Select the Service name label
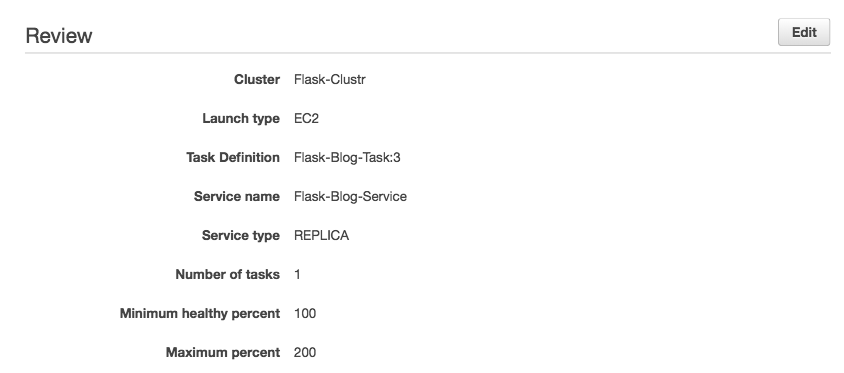 point(236,196)
